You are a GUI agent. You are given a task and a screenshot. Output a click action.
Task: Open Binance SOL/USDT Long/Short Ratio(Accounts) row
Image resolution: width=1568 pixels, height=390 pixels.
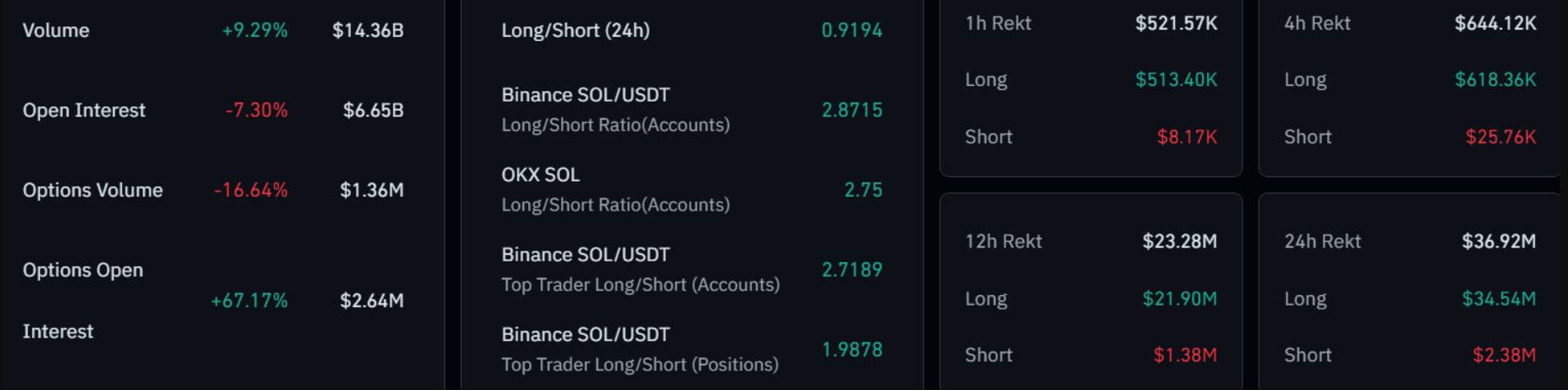(615, 110)
